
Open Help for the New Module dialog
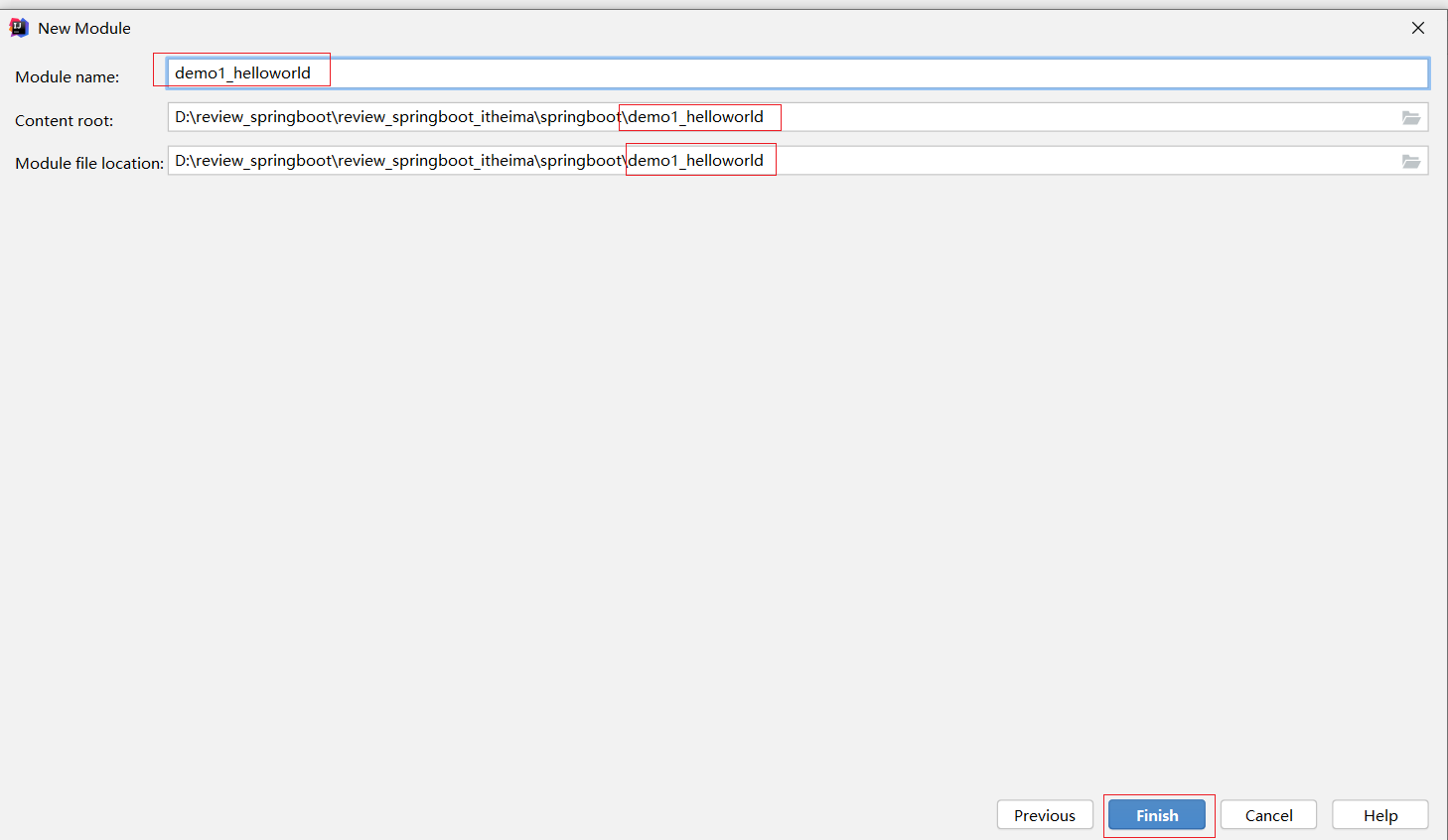[x=1379, y=815]
